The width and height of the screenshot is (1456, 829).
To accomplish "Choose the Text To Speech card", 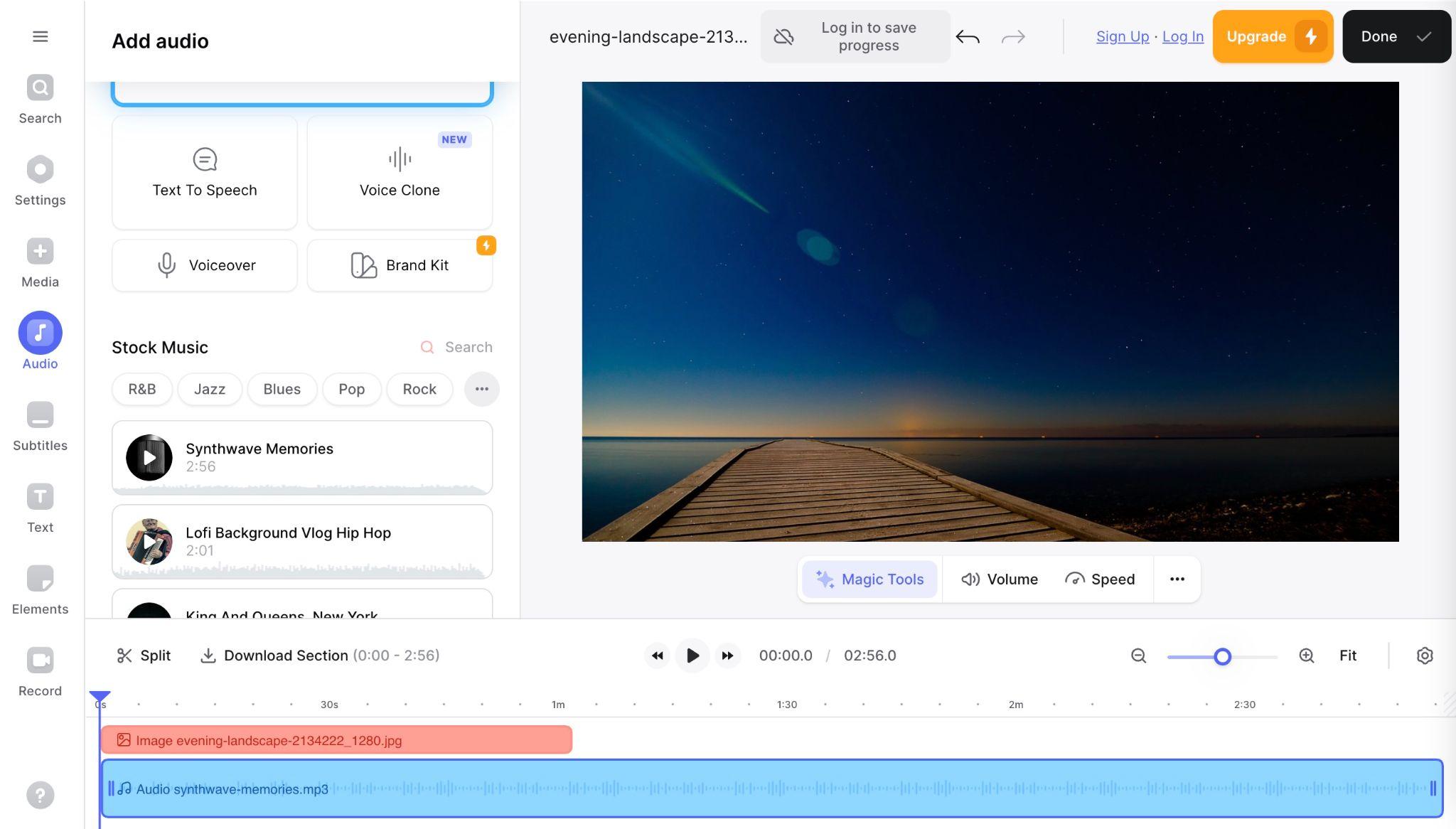I will coord(205,173).
